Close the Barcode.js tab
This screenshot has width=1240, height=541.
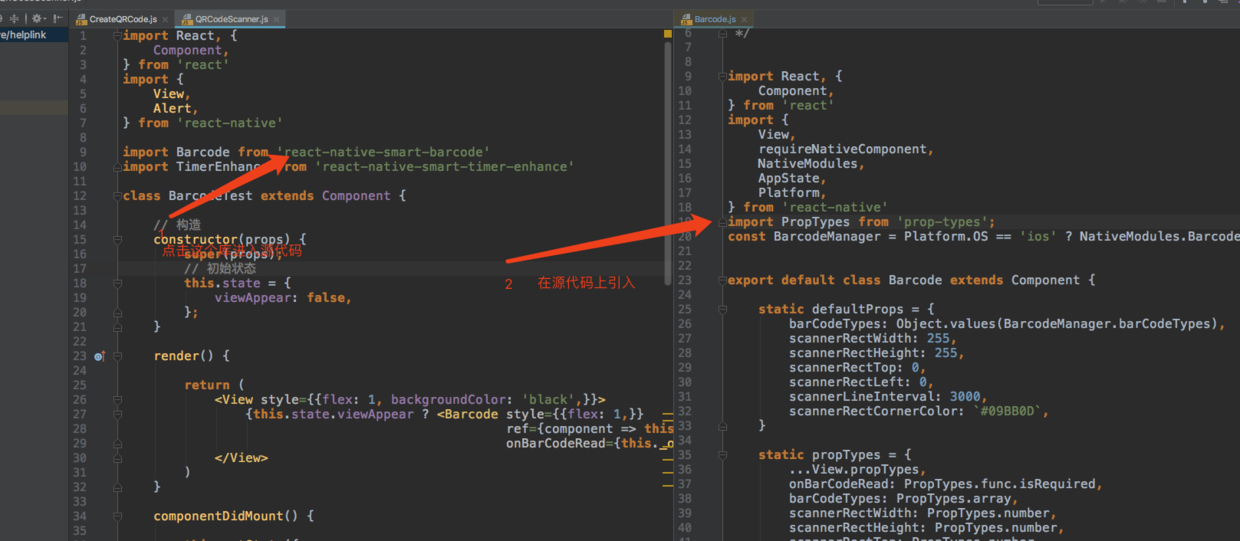click(x=745, y=19)
